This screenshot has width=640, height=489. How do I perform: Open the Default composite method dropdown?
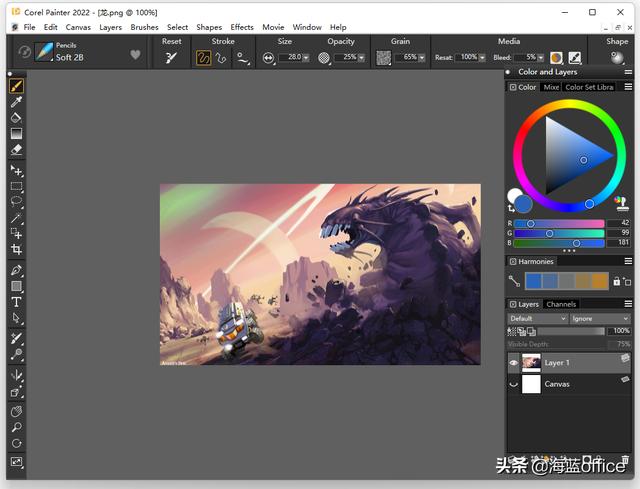pos(538,318)
